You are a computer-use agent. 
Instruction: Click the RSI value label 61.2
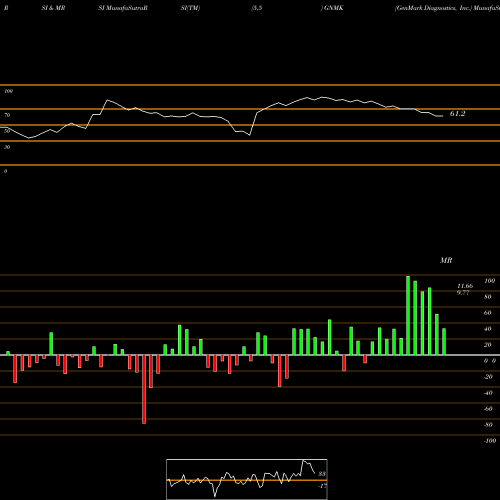[457, 114]
